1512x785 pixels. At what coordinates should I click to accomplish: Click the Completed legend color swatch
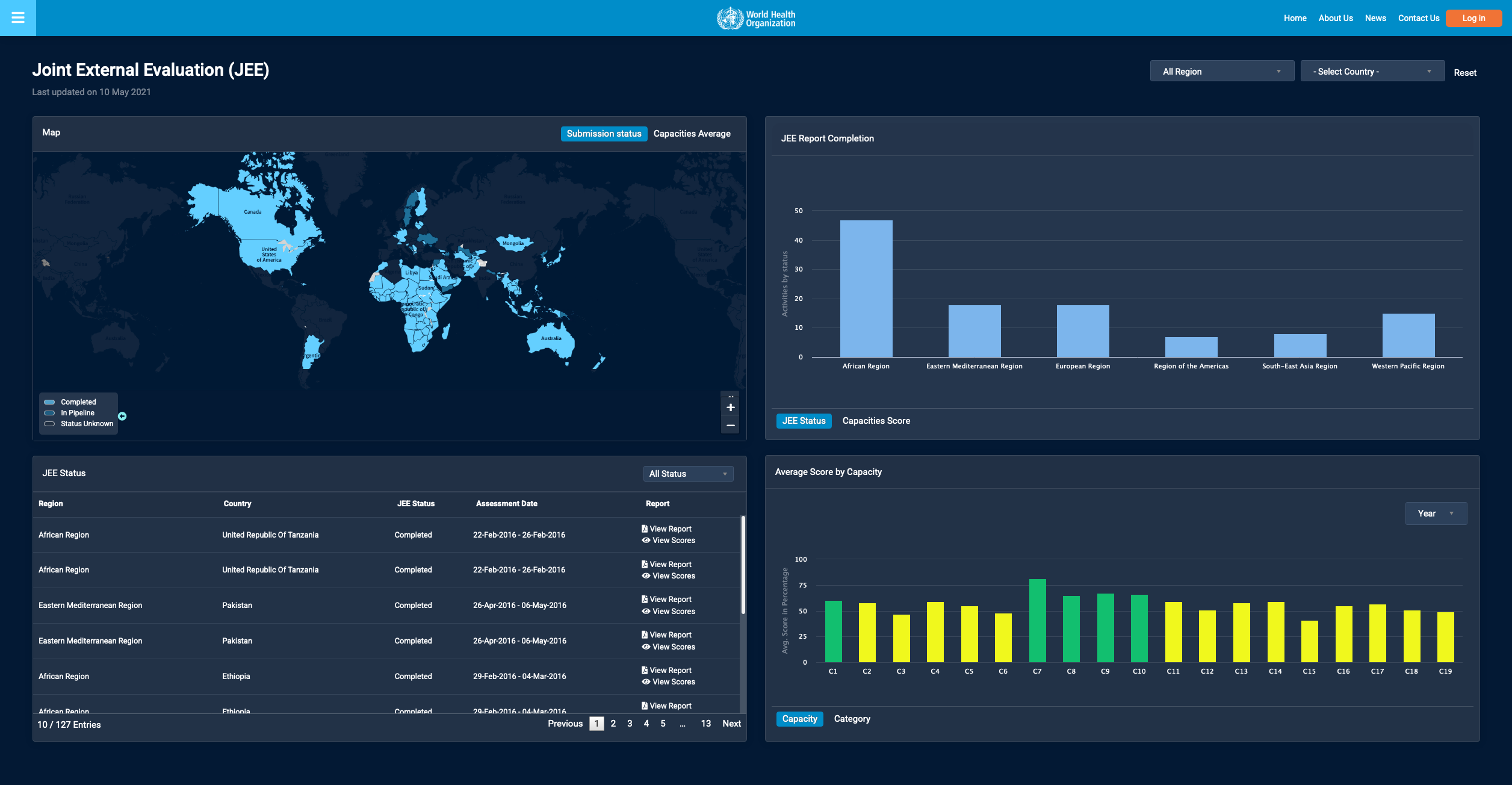coord(50,402)
